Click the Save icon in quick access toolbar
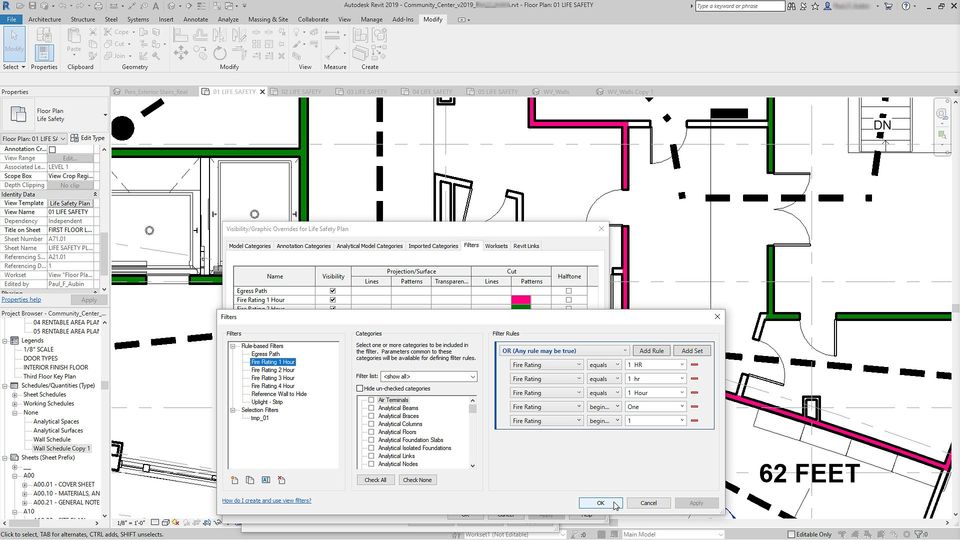960x540 pixels. click(33, 6)
